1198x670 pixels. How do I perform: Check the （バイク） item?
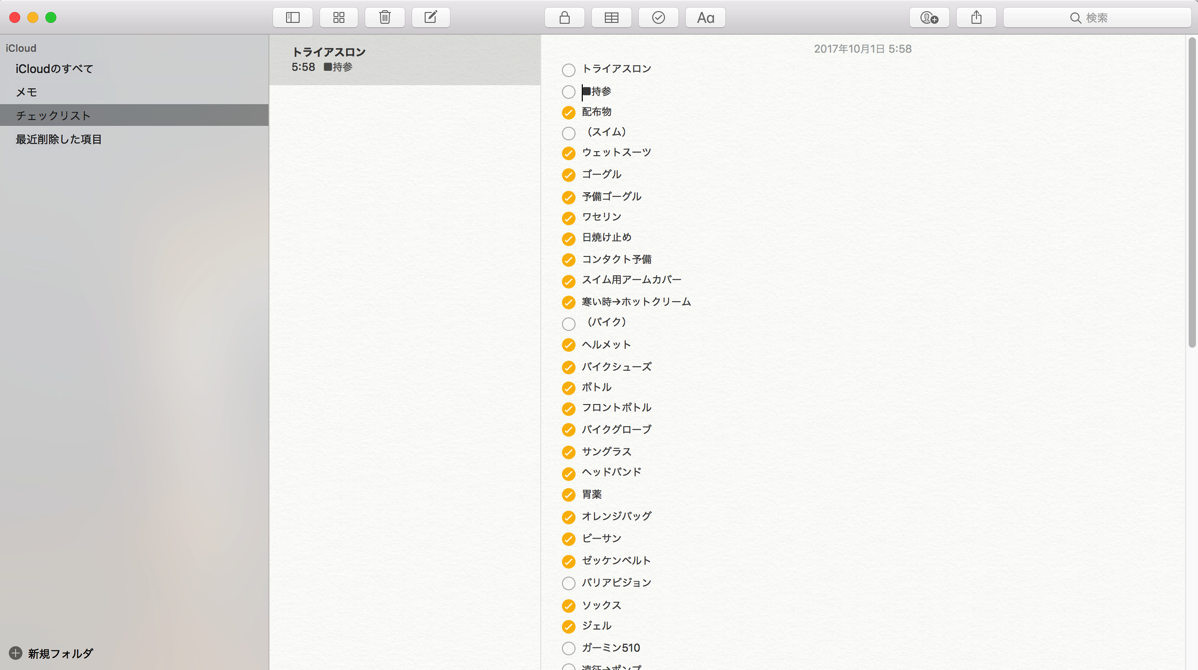point(568,324)
